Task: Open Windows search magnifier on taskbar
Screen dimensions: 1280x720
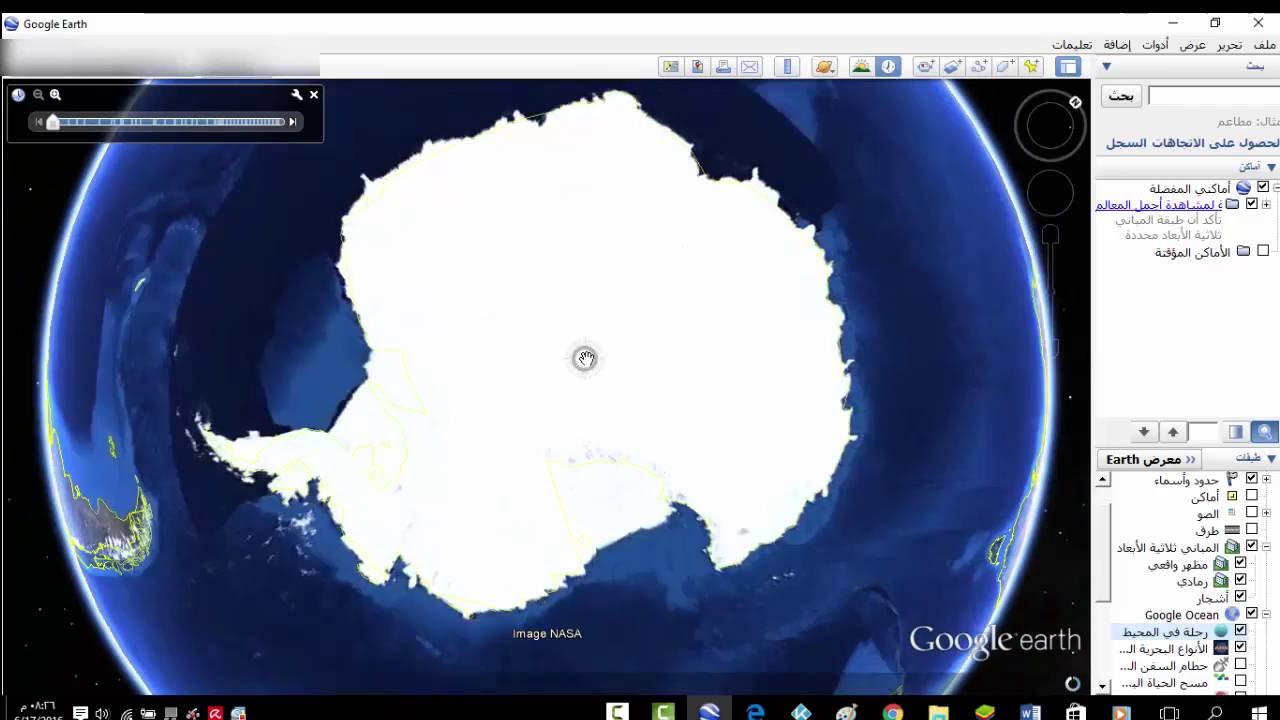Action: click(x=1215, y=712)
